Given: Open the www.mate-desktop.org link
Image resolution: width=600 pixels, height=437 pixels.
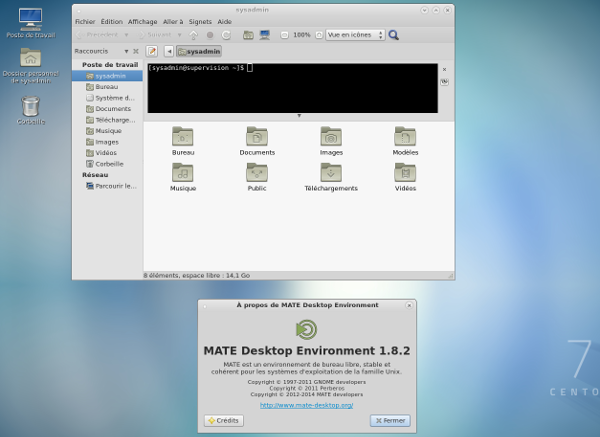Looking at the screenshot, I should tap(307, 405).
